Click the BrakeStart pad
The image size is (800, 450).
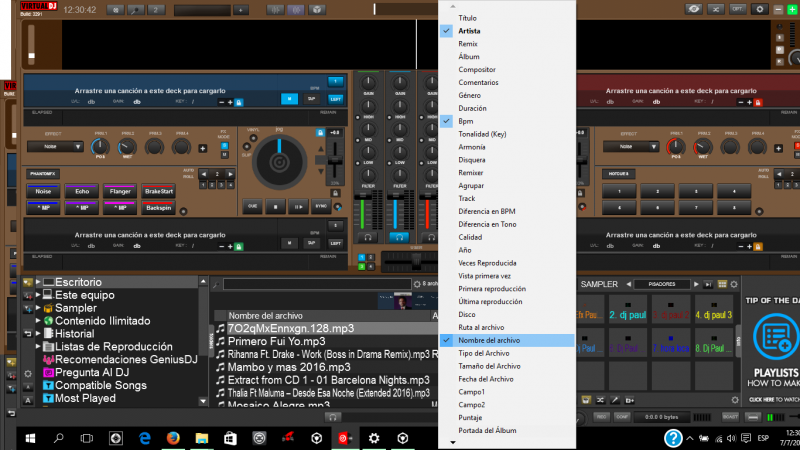tap(159, 191)
